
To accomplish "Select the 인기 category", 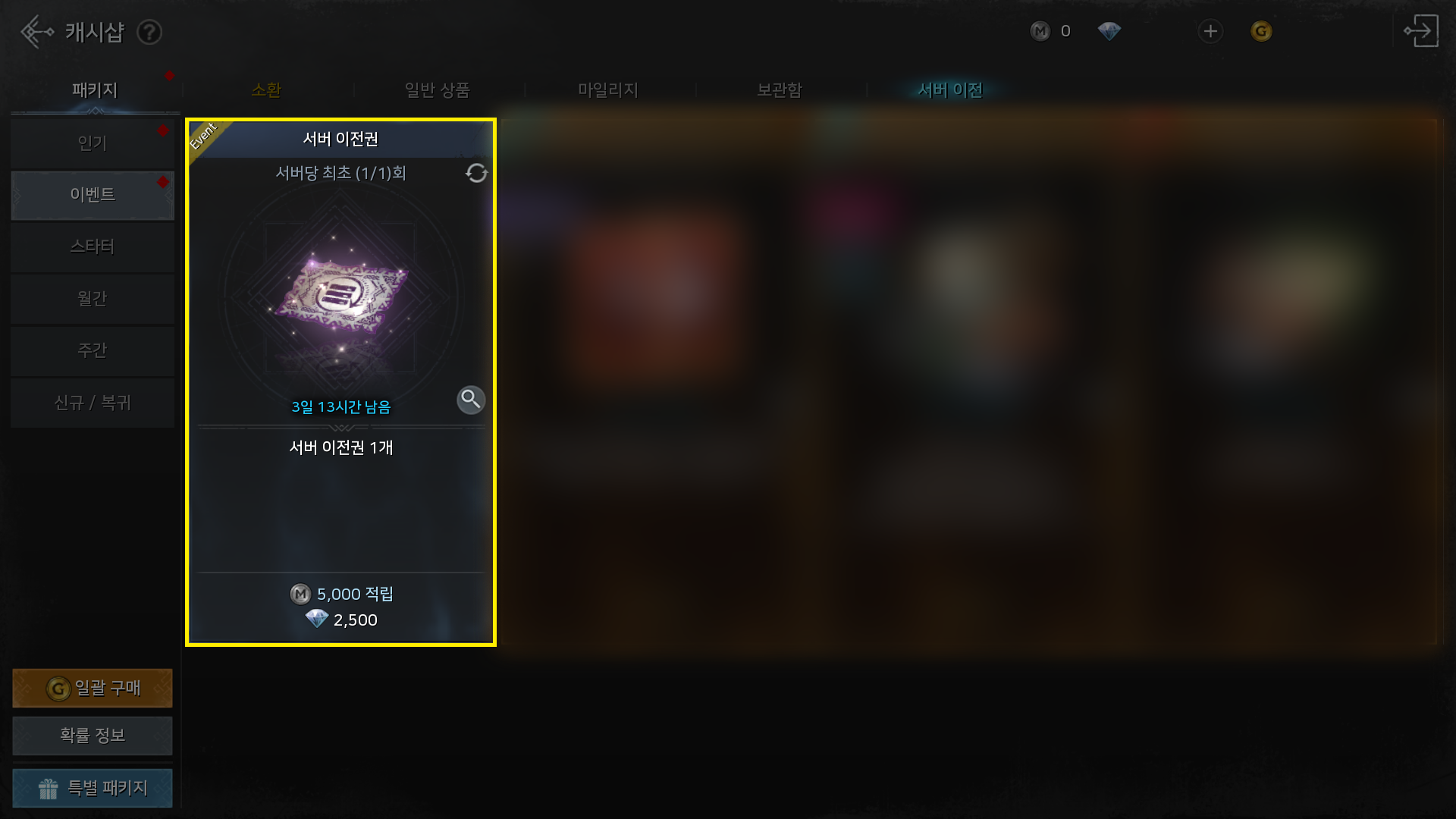I will [93, 143].
